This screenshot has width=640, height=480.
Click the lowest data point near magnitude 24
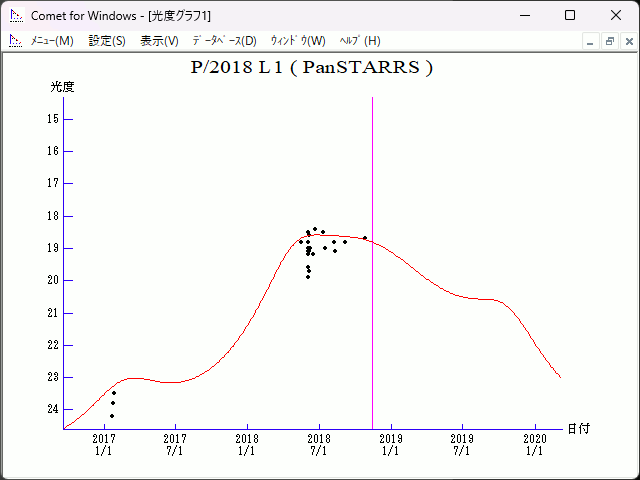pos(112,416)
